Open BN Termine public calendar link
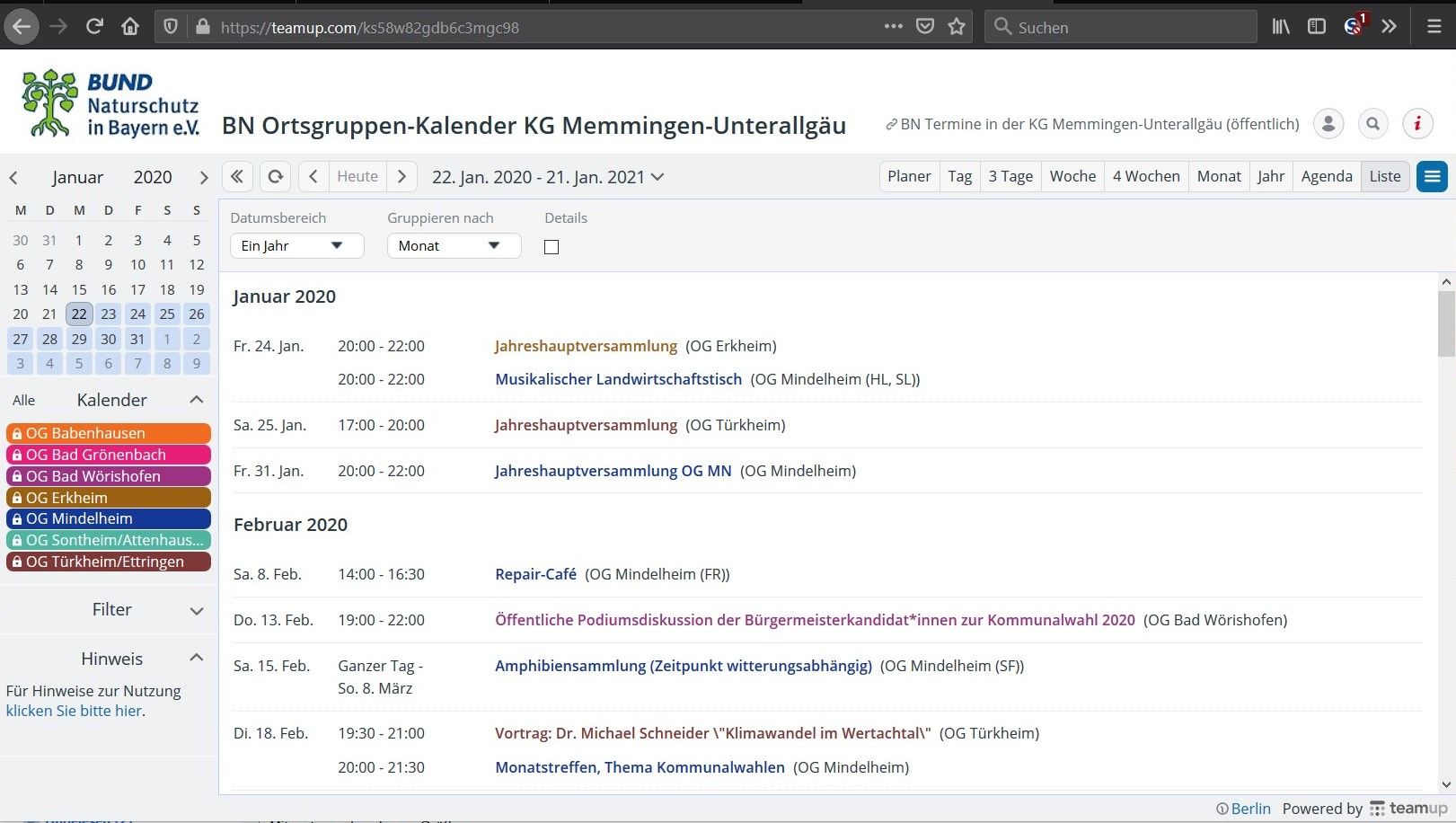The image size is (1456, 823). [1092, 124]
